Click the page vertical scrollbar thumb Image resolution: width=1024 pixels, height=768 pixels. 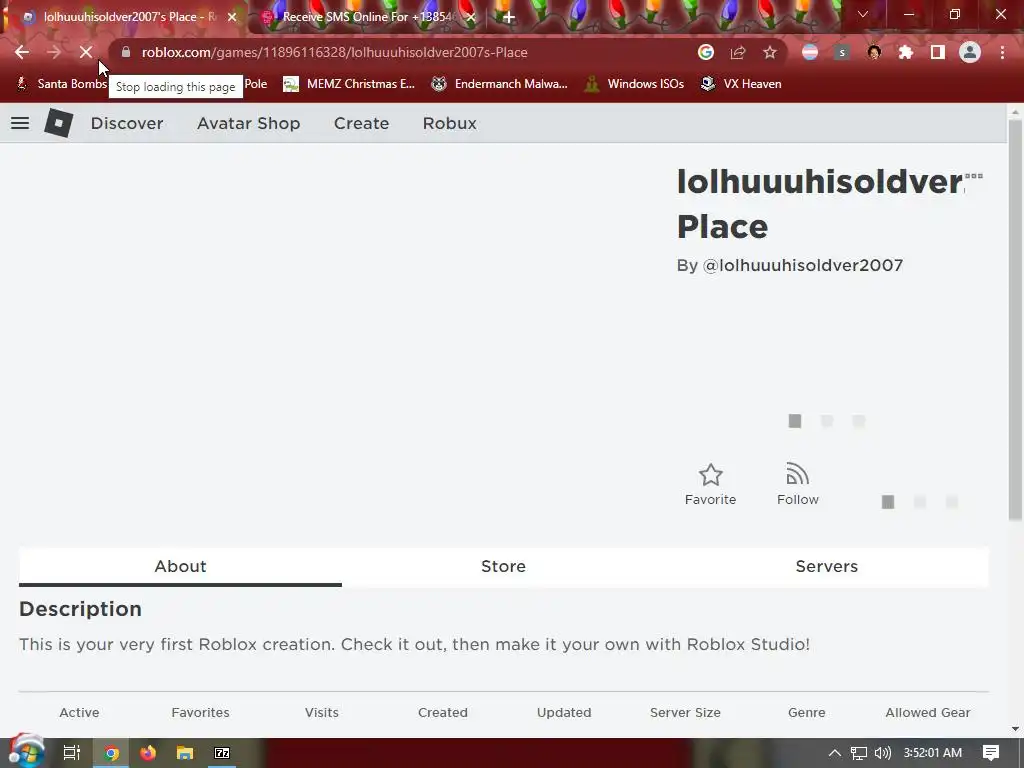[x=1015, y=320]
